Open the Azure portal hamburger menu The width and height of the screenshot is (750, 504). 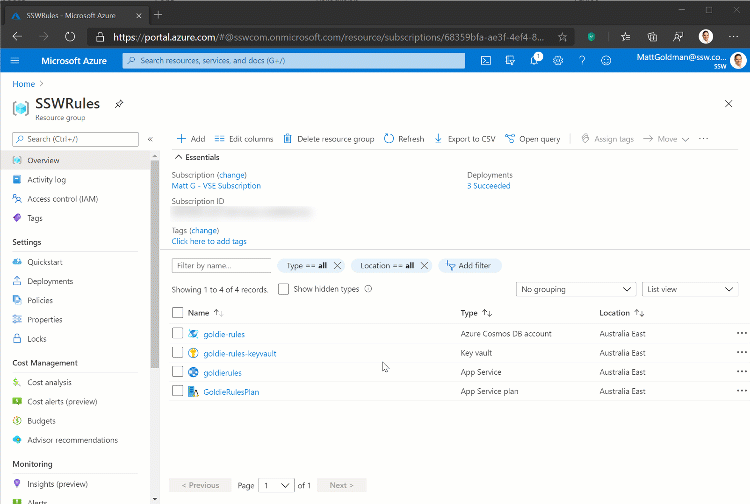click(15, 61)
